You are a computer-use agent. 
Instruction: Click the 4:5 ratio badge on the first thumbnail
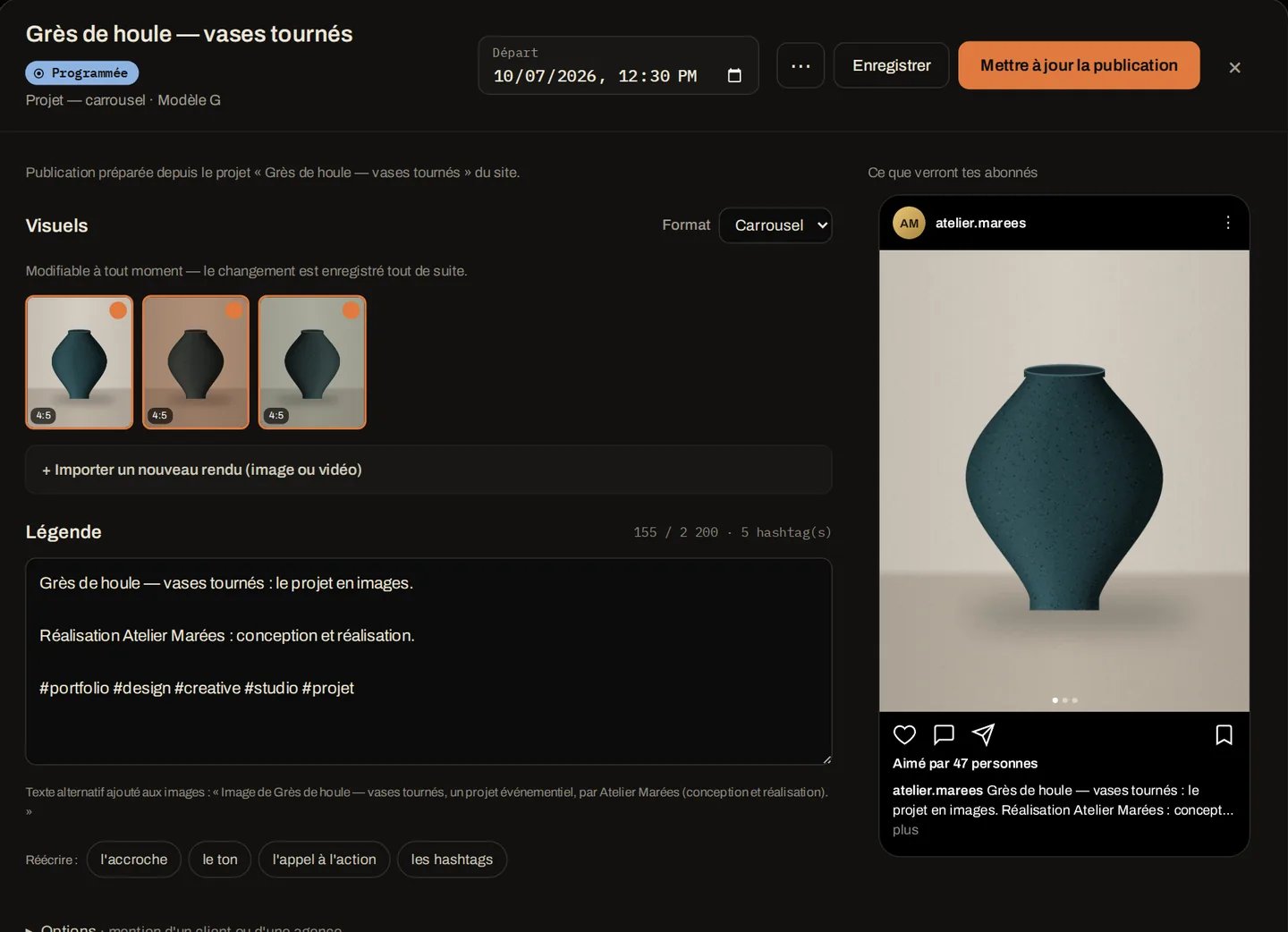pyautogui.click(x=44, y=415)
